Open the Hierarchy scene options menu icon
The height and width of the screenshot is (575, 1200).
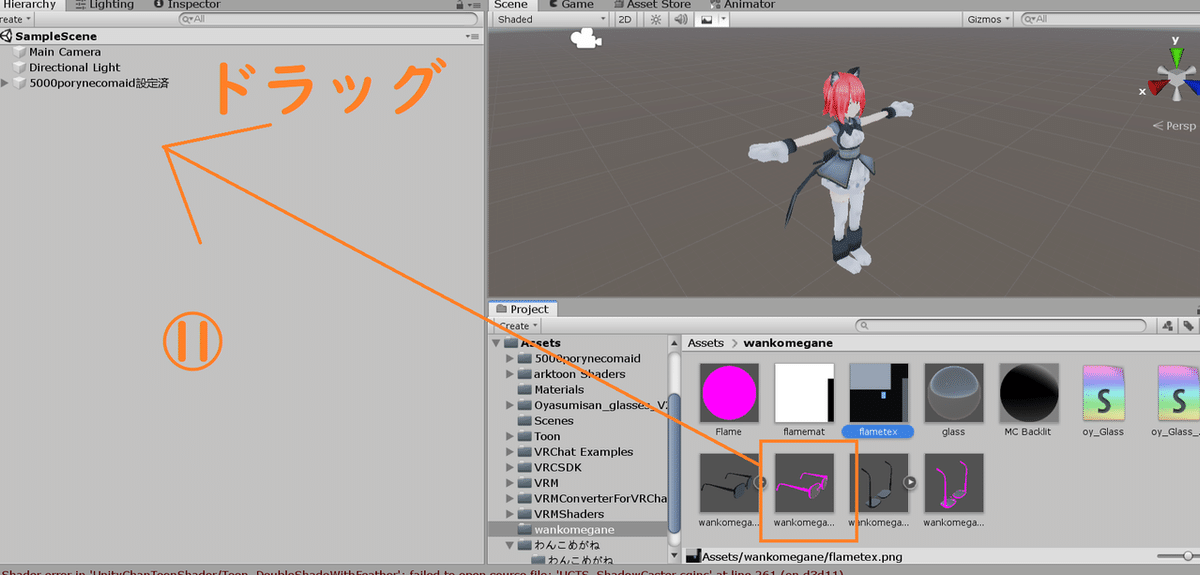(473, 36)
